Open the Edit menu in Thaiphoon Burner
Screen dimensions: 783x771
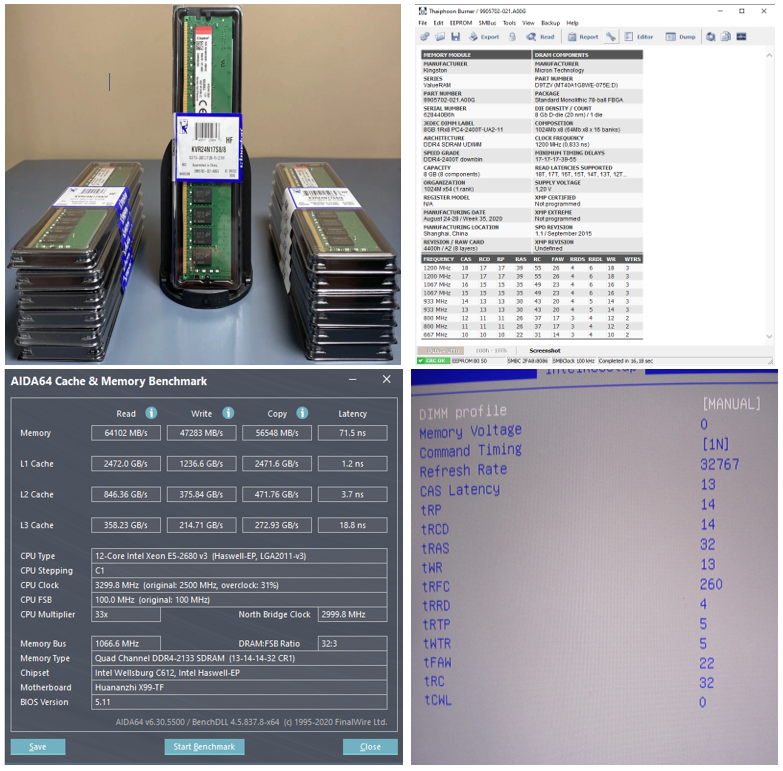coord(438,23)
